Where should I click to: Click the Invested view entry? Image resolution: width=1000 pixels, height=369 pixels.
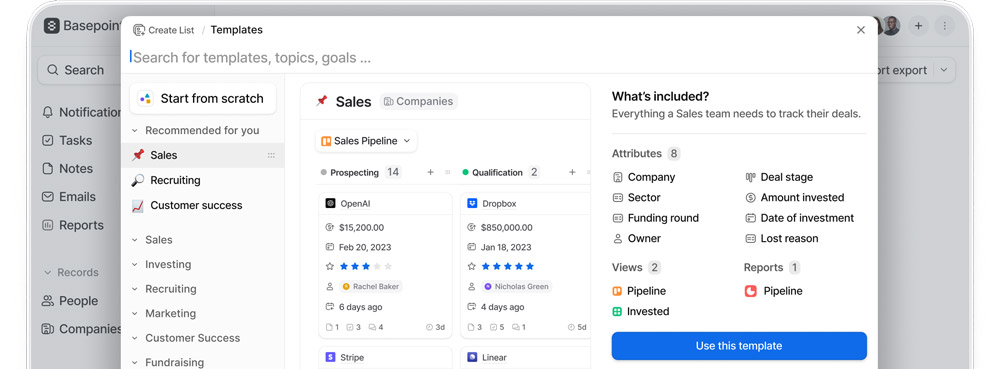coord(640,312)
